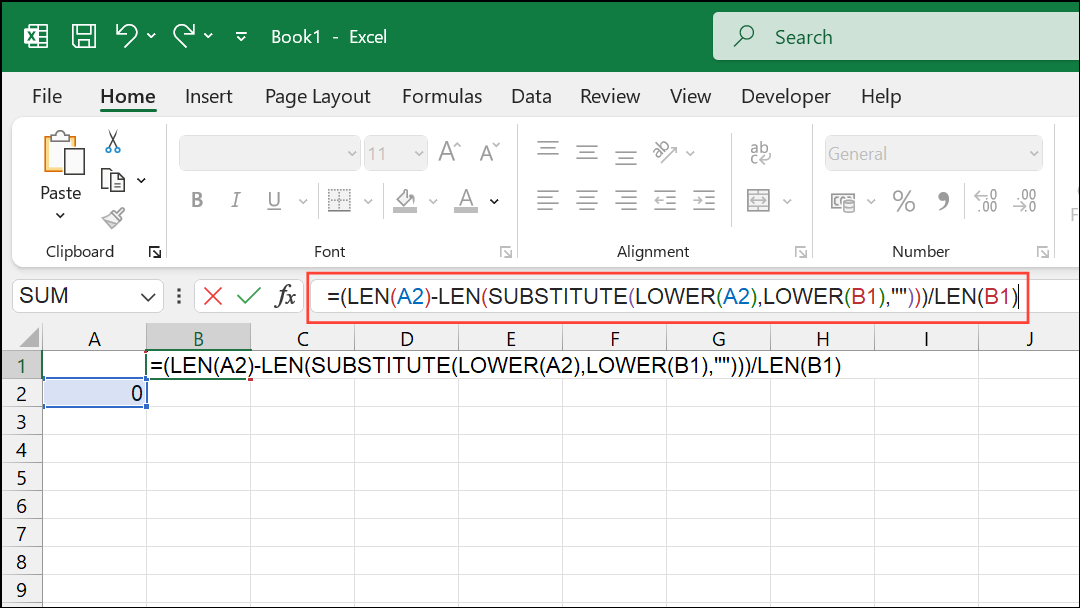Open the Paste options dropdown arrow
1080x608 pixels.
tap(60, 216)
